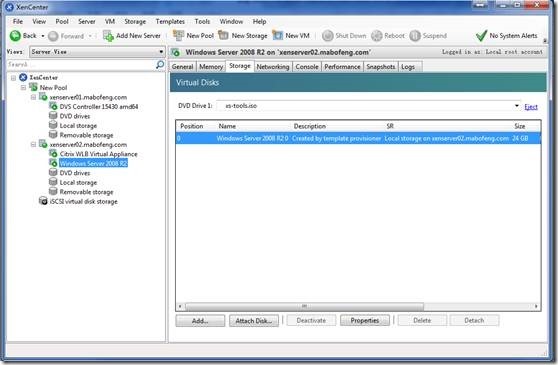Click the No System Alerts checkmark
This screenshot has height=365, width=558.
(x=481, y=36)
